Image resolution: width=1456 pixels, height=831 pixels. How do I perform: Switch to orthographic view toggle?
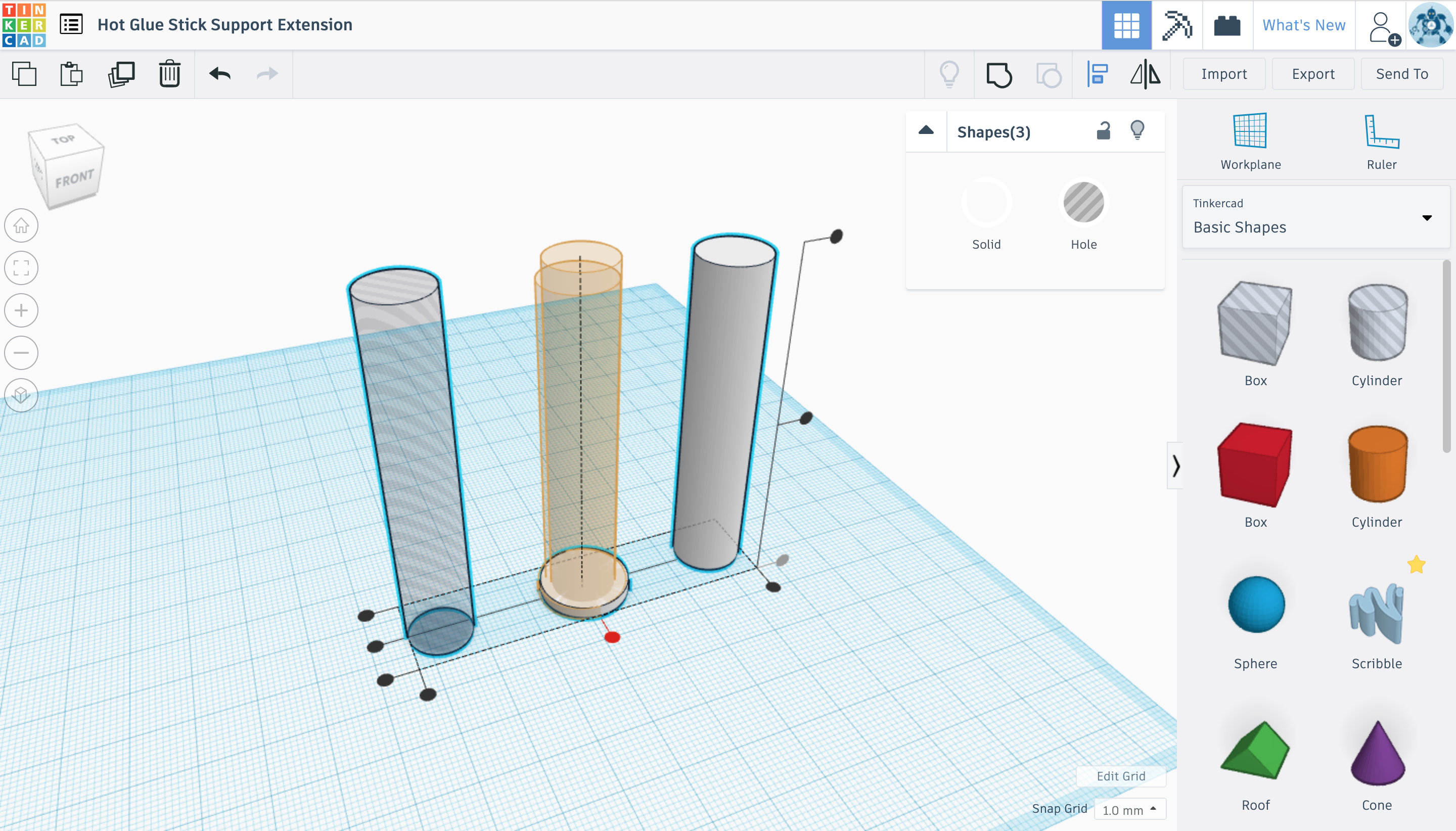click(21, 395)
